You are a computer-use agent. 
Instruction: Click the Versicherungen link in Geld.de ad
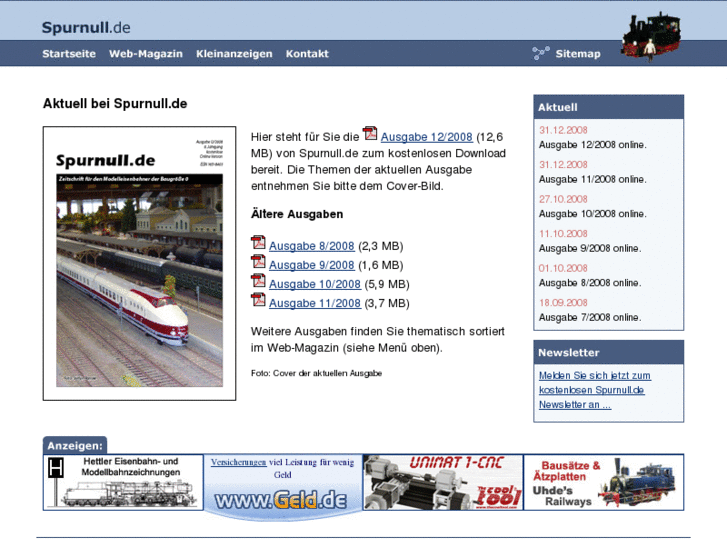click(238, 462)
